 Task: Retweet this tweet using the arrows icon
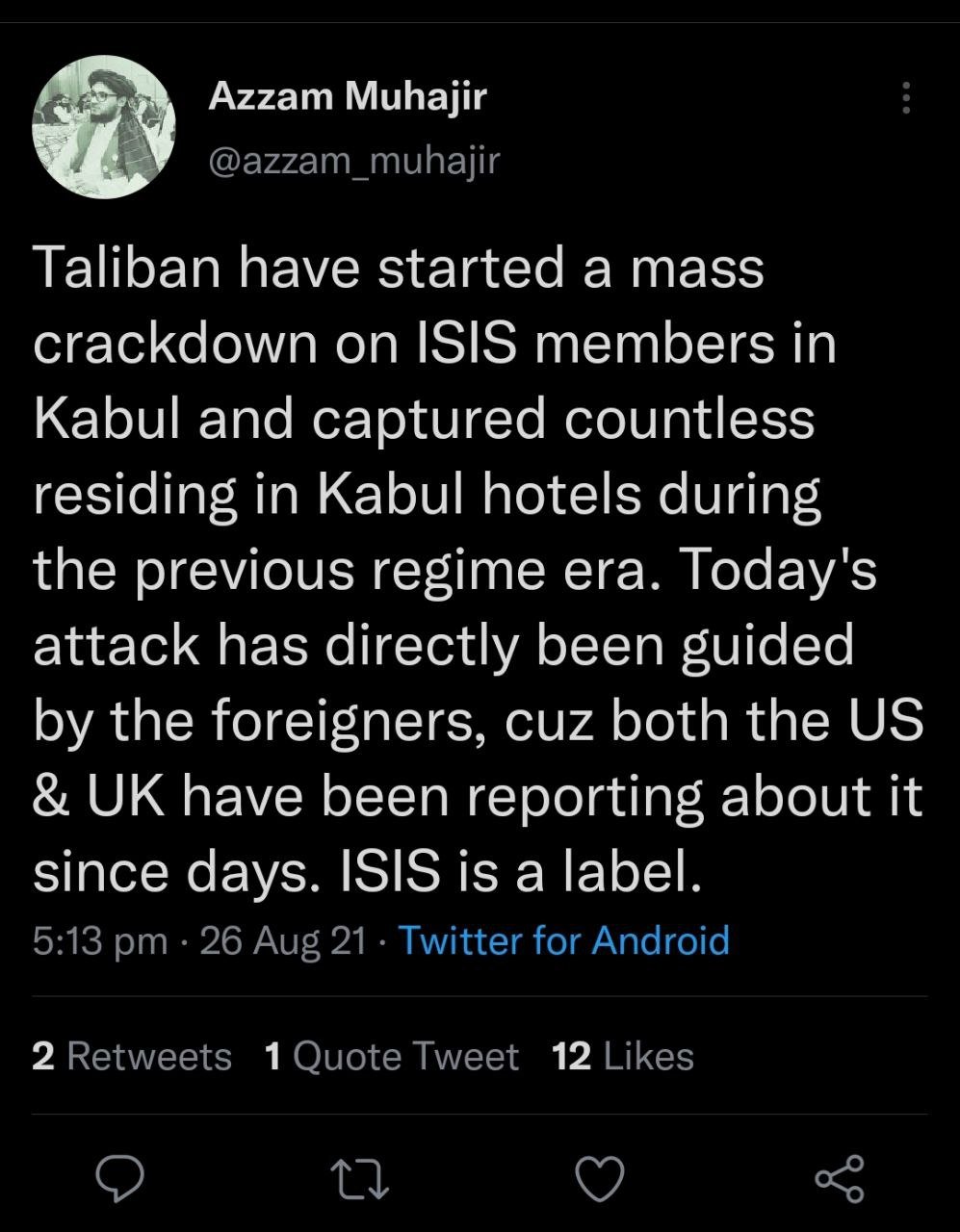359,1178
